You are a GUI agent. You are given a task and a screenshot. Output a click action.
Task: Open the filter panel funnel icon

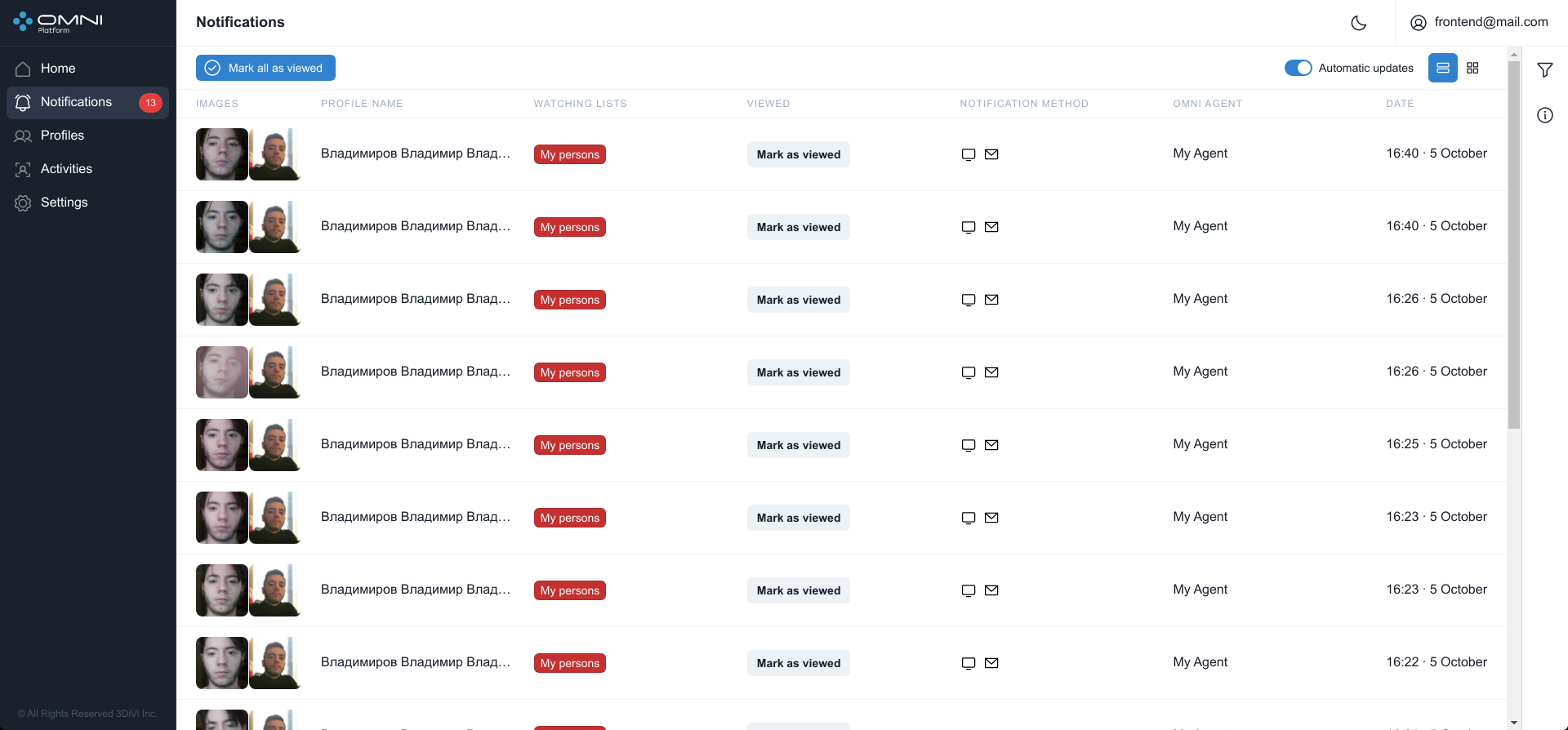[x=1545, y=69]
